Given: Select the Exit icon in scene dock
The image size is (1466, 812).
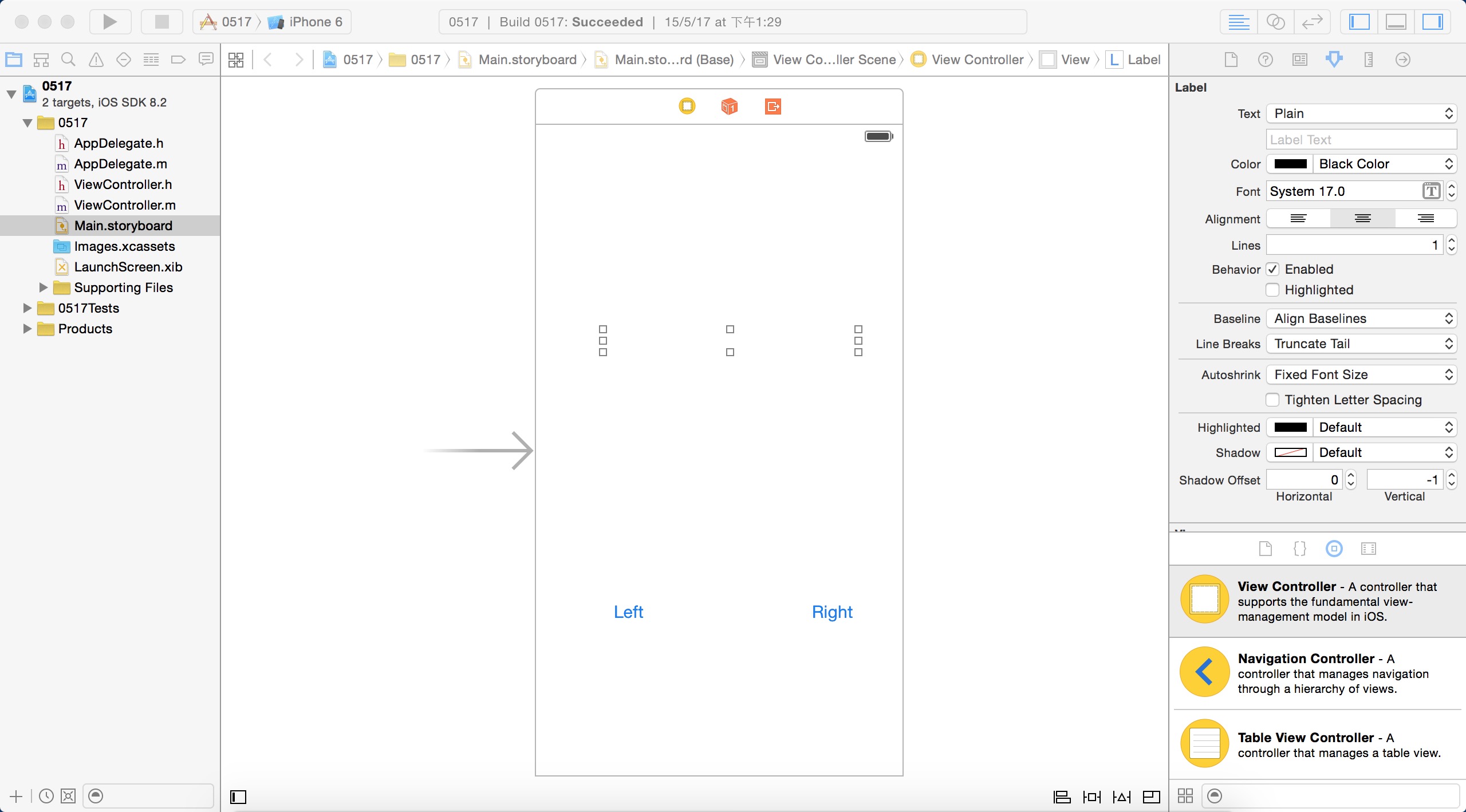Looking at the screenshot, I should click(773, 106).
